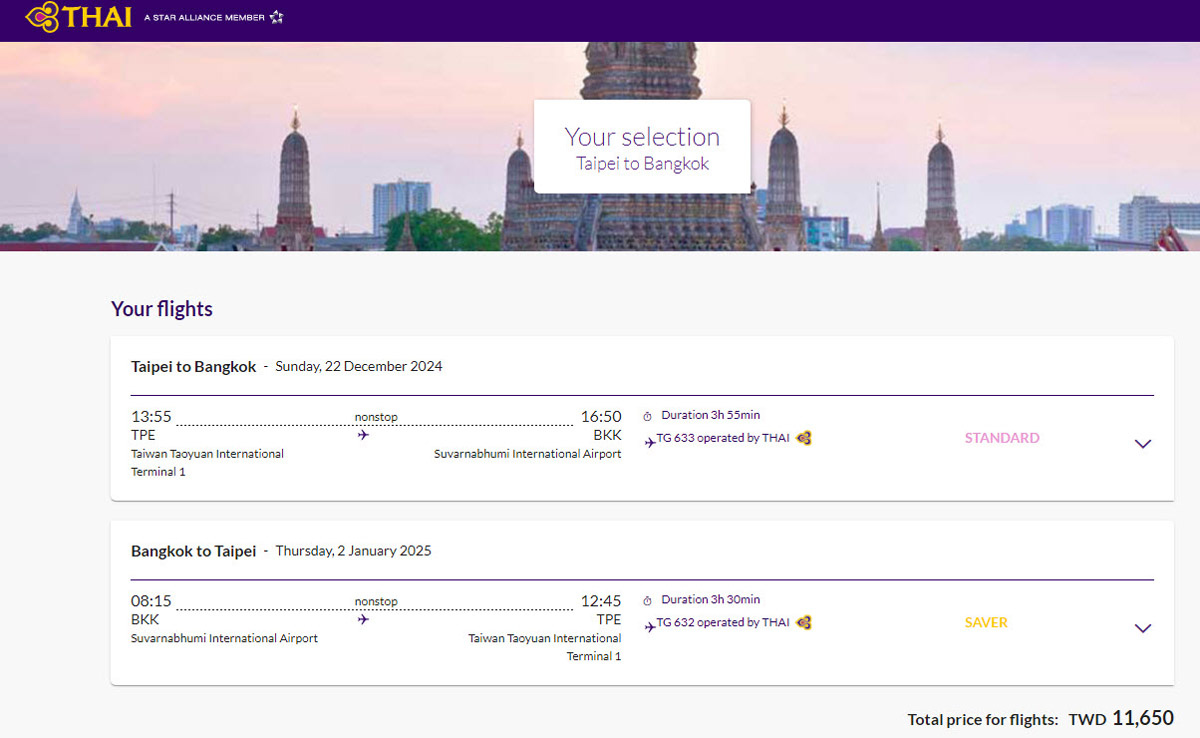The image size is (1200, 738).
Task: Click the date Thursday, 2 January 2025
Action: [x=354, y=550]
